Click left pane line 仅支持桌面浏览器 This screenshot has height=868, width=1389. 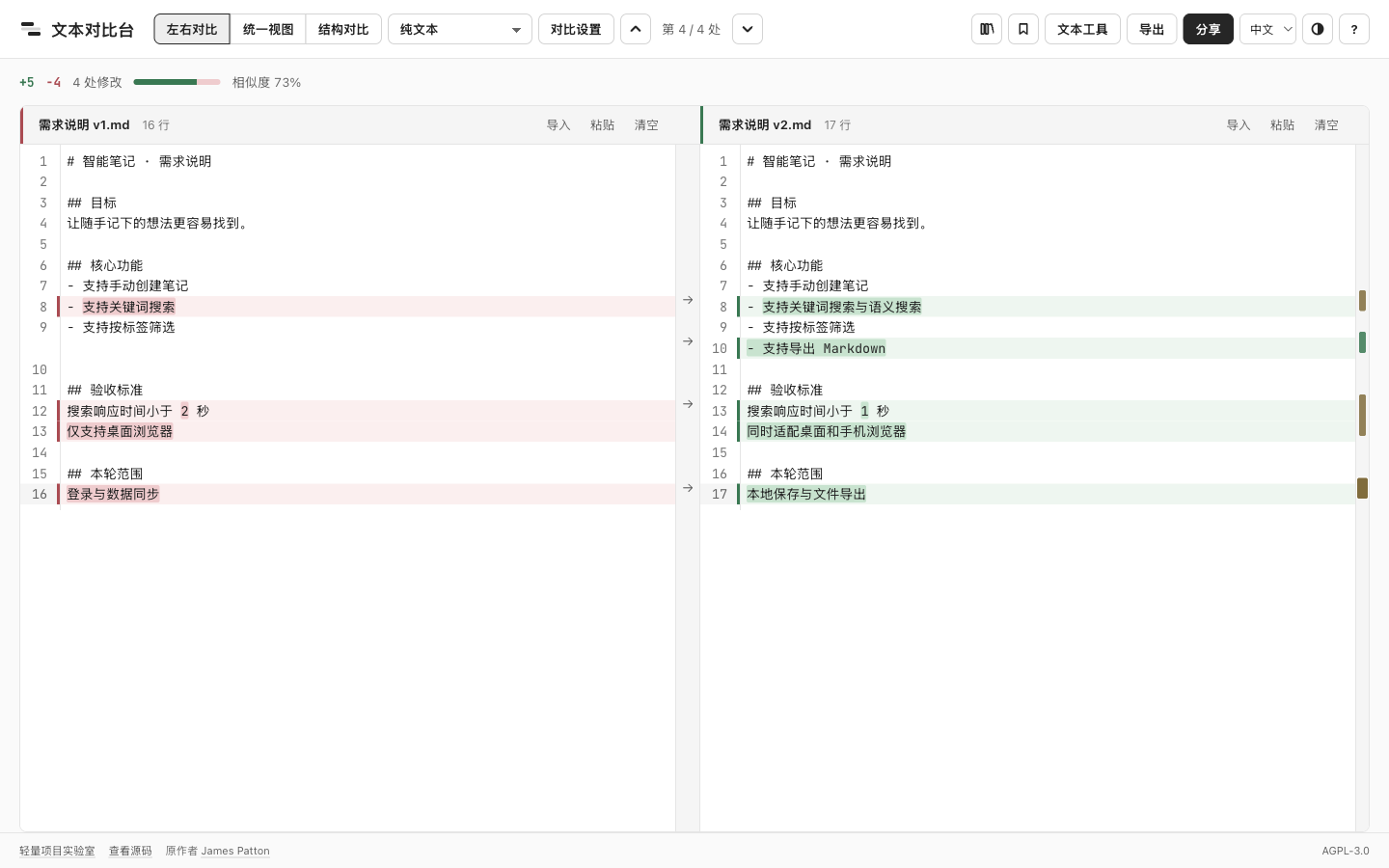pyautogui.click(x=367, y=431)
